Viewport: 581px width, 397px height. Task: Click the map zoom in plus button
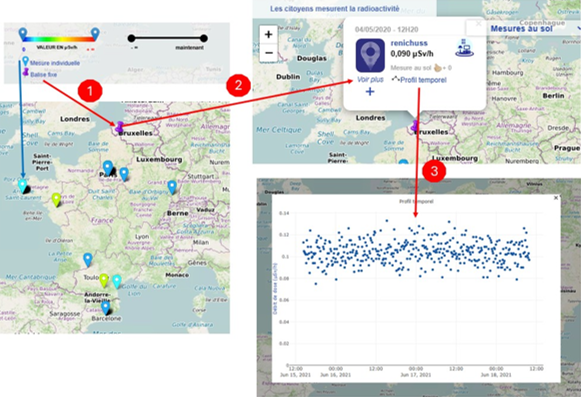click(269, 34)
